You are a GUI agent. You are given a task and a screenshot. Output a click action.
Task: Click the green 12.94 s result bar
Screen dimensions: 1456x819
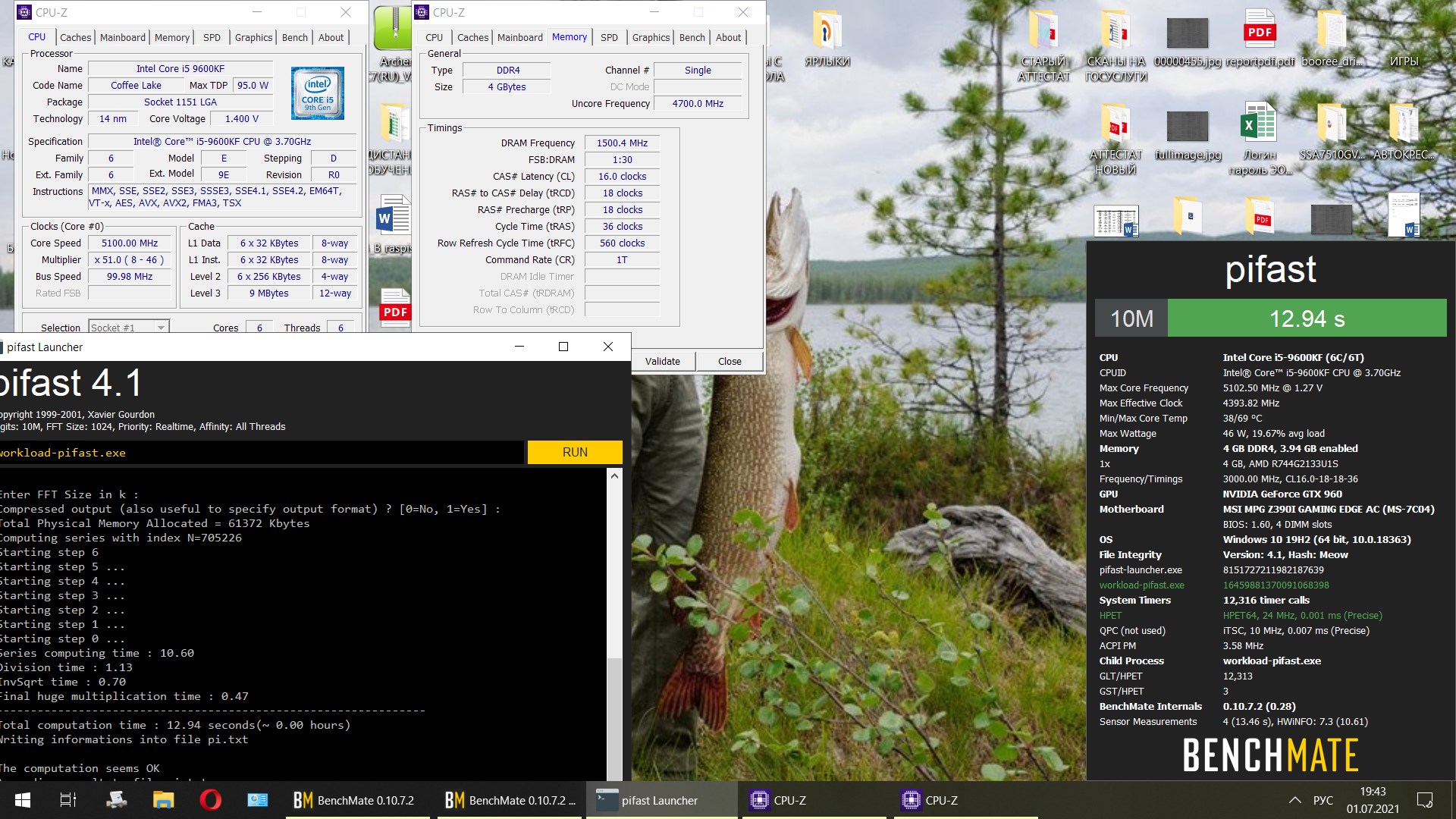(1307, 318)
